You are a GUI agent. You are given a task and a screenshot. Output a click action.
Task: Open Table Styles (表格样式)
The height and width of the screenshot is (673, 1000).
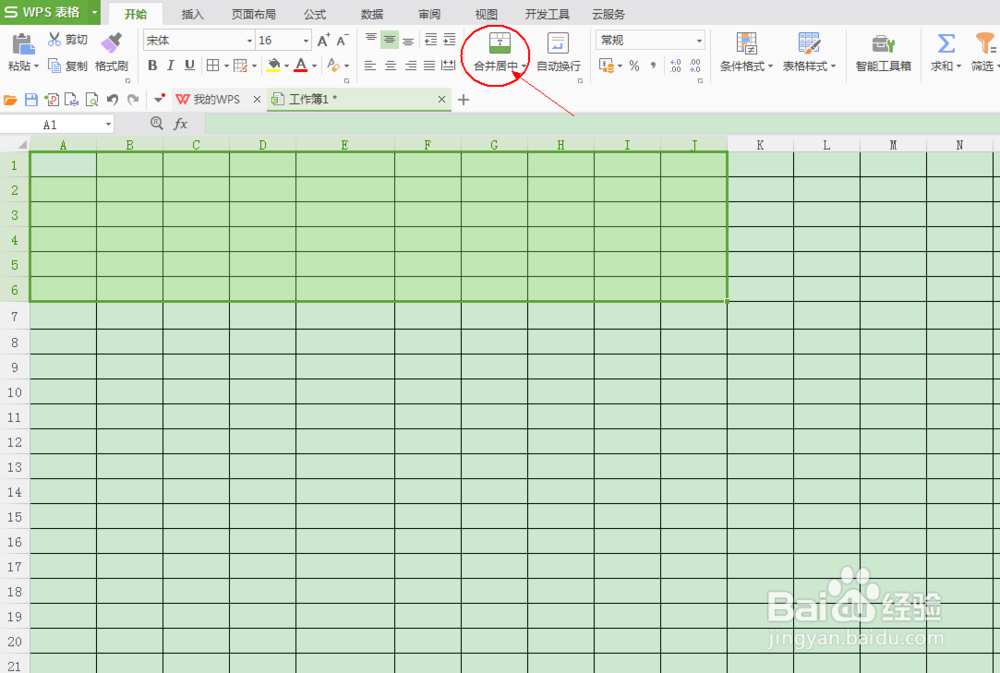809,52
